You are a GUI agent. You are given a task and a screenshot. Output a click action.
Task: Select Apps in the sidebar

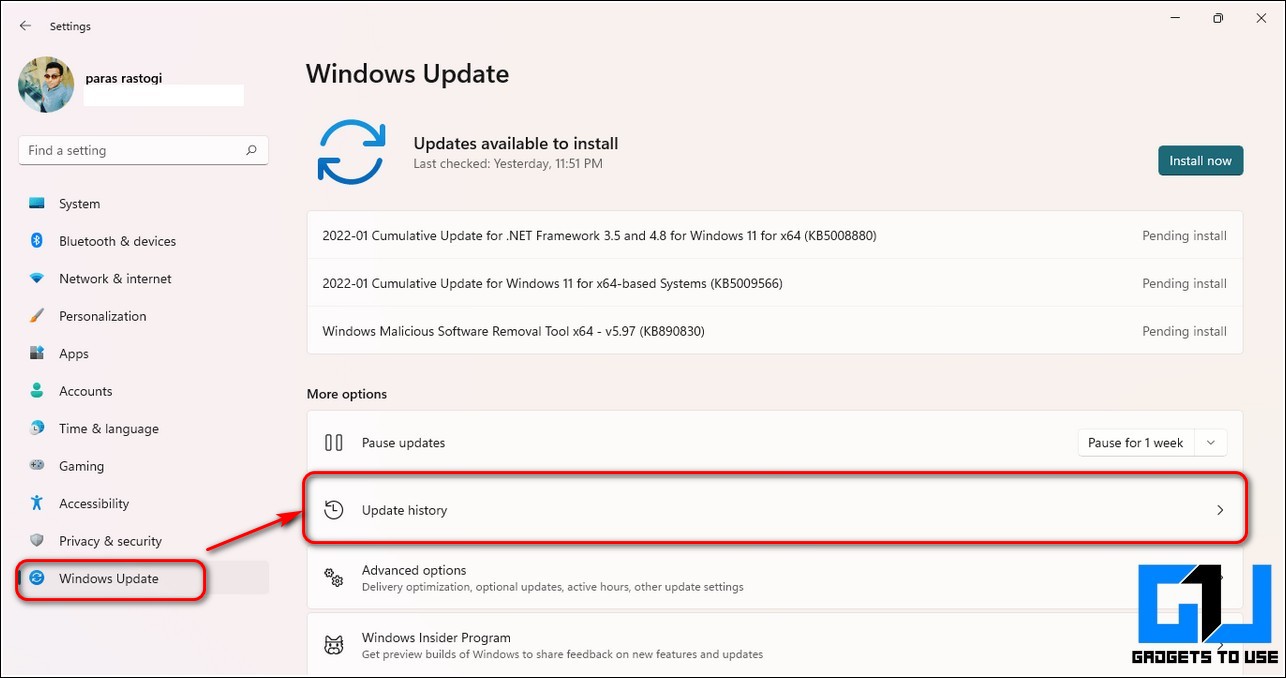(x=73, y=354)
